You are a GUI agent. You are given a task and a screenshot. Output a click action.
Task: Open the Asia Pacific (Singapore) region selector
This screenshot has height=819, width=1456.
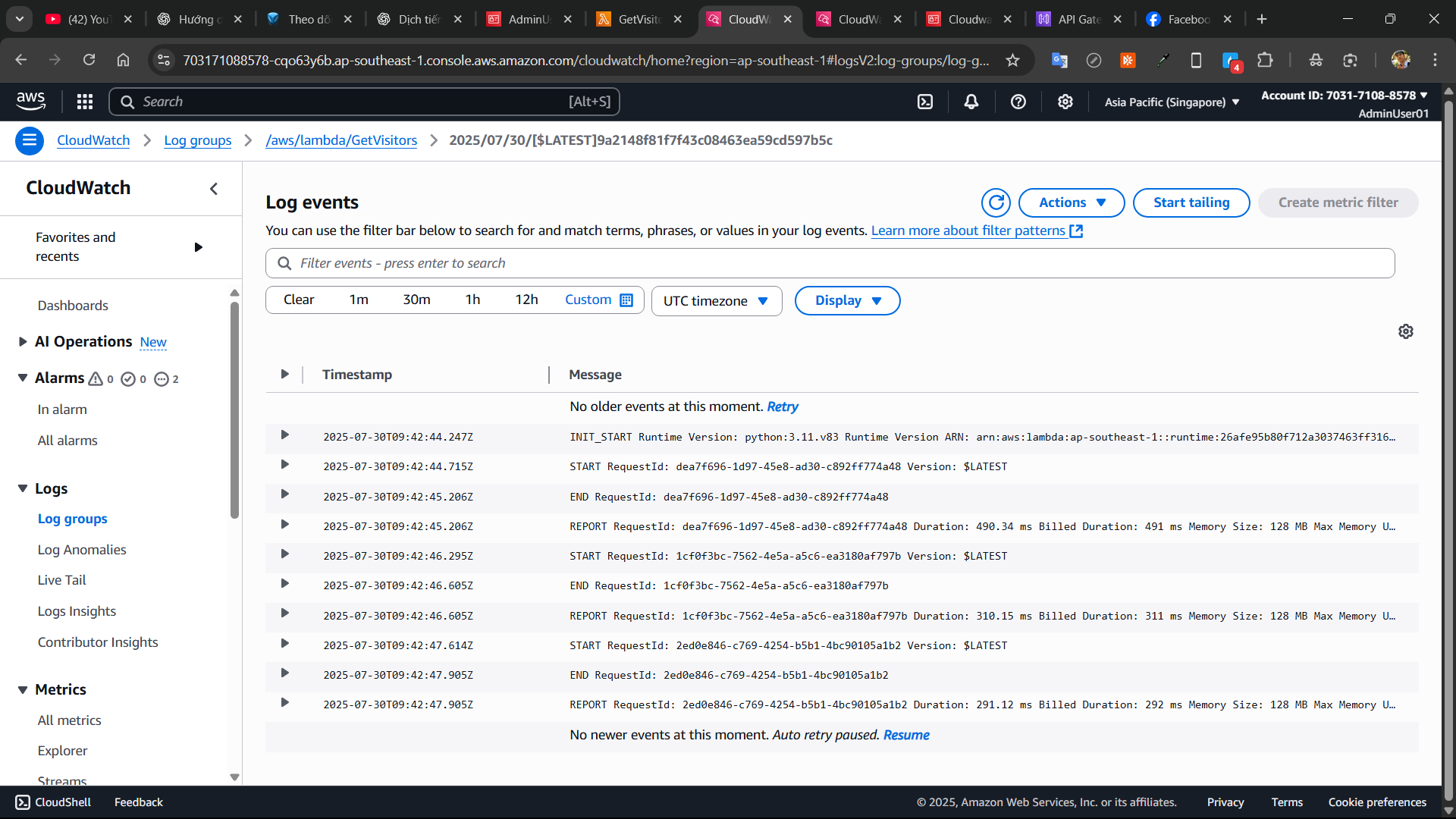click(1172, 102)
